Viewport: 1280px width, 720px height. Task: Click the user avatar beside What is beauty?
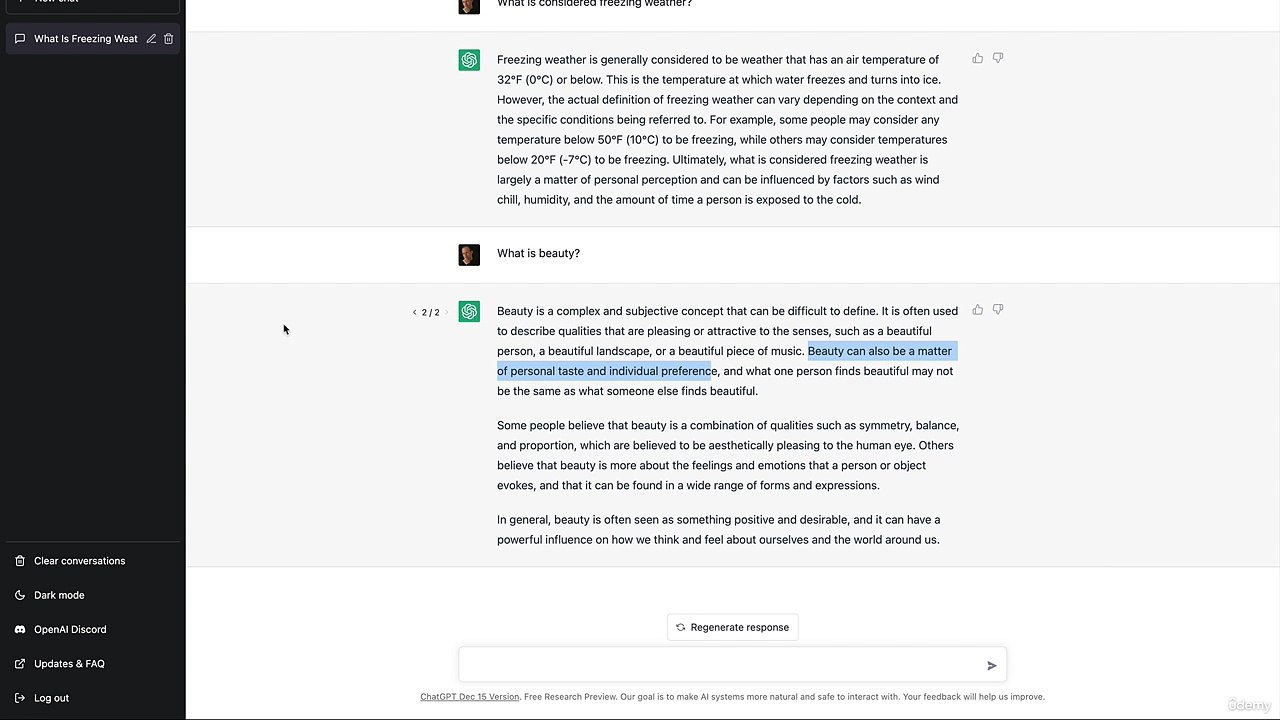[469, 255]
